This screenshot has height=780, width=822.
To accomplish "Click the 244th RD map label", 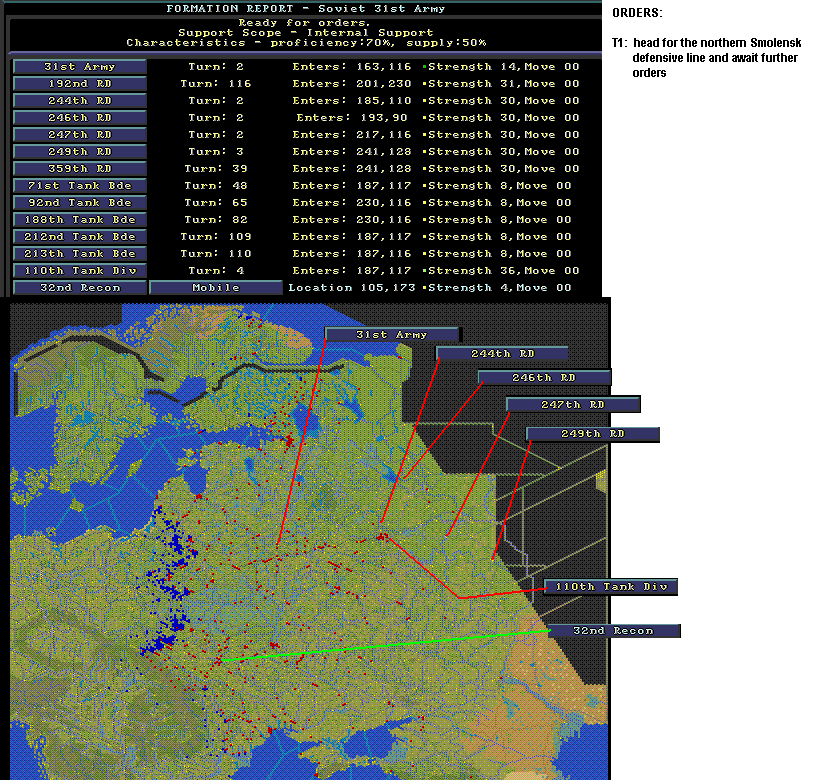I will (x=502, y=354).
